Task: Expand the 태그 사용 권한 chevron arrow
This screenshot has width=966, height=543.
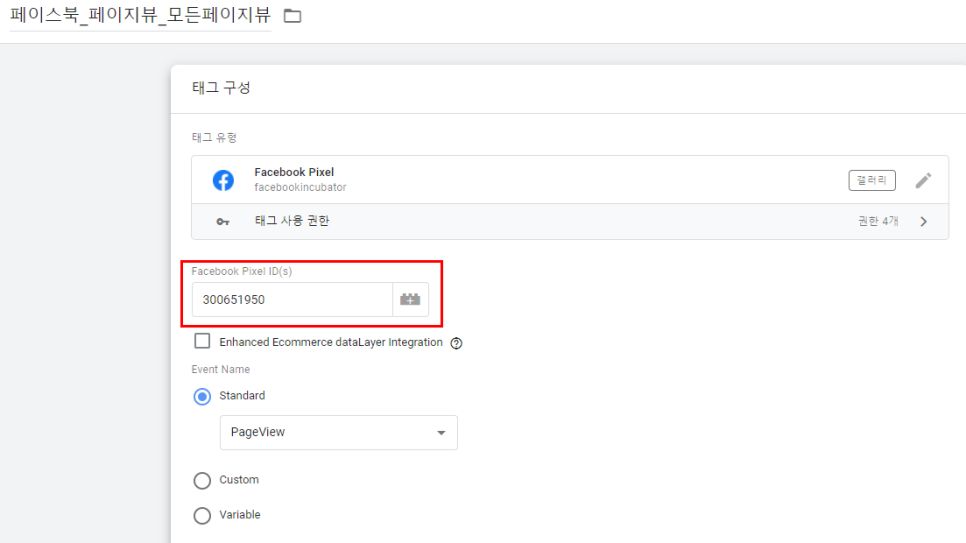Action: tap(923, 221)
